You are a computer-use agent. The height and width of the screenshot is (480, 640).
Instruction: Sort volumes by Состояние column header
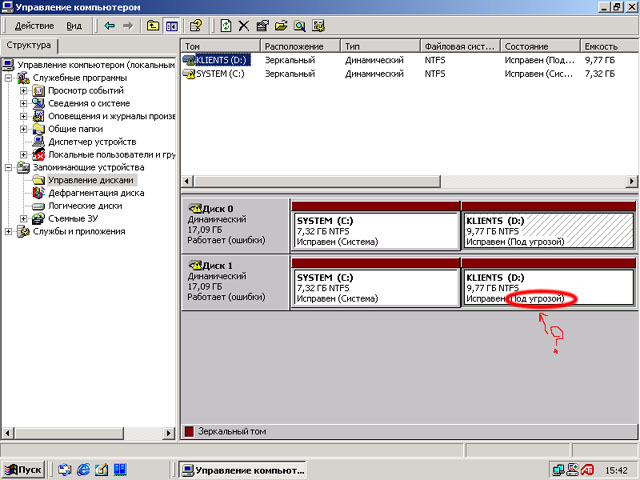(537, 46)
